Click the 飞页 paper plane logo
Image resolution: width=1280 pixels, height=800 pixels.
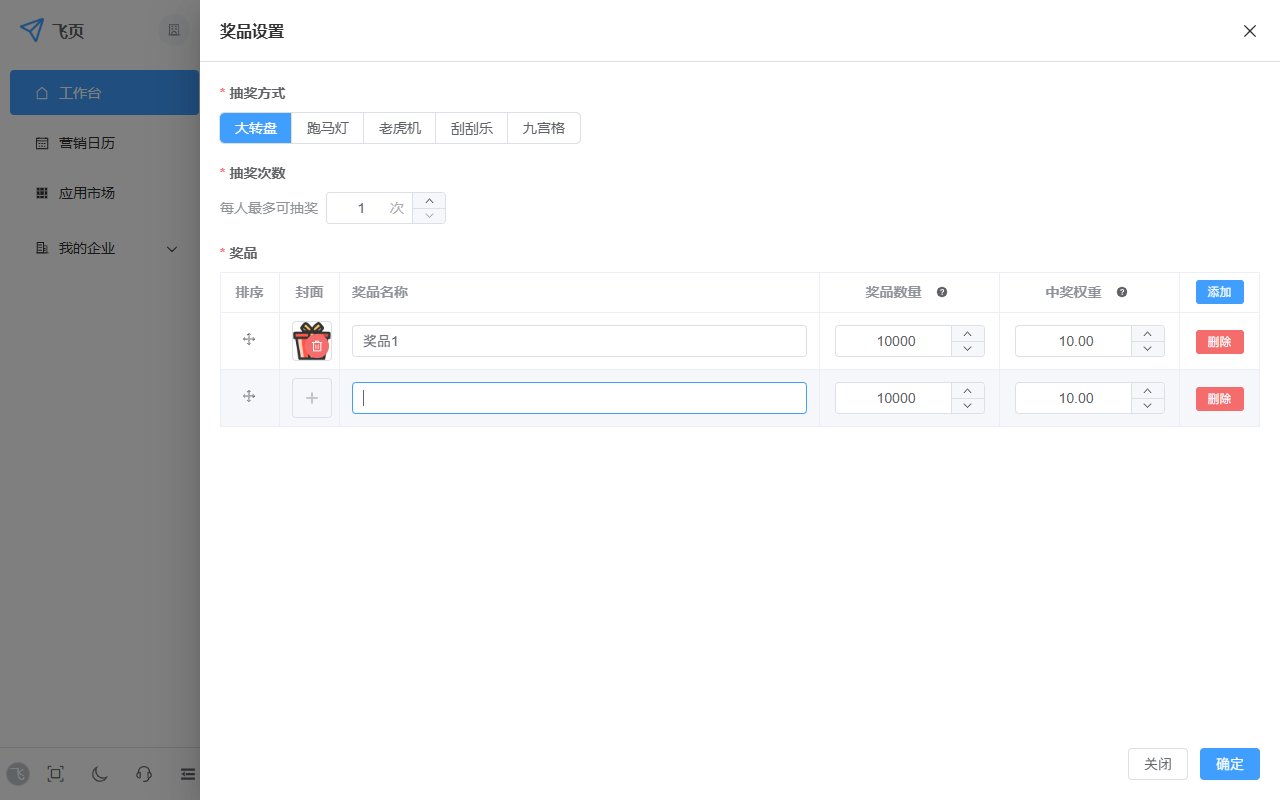point(30,30)
